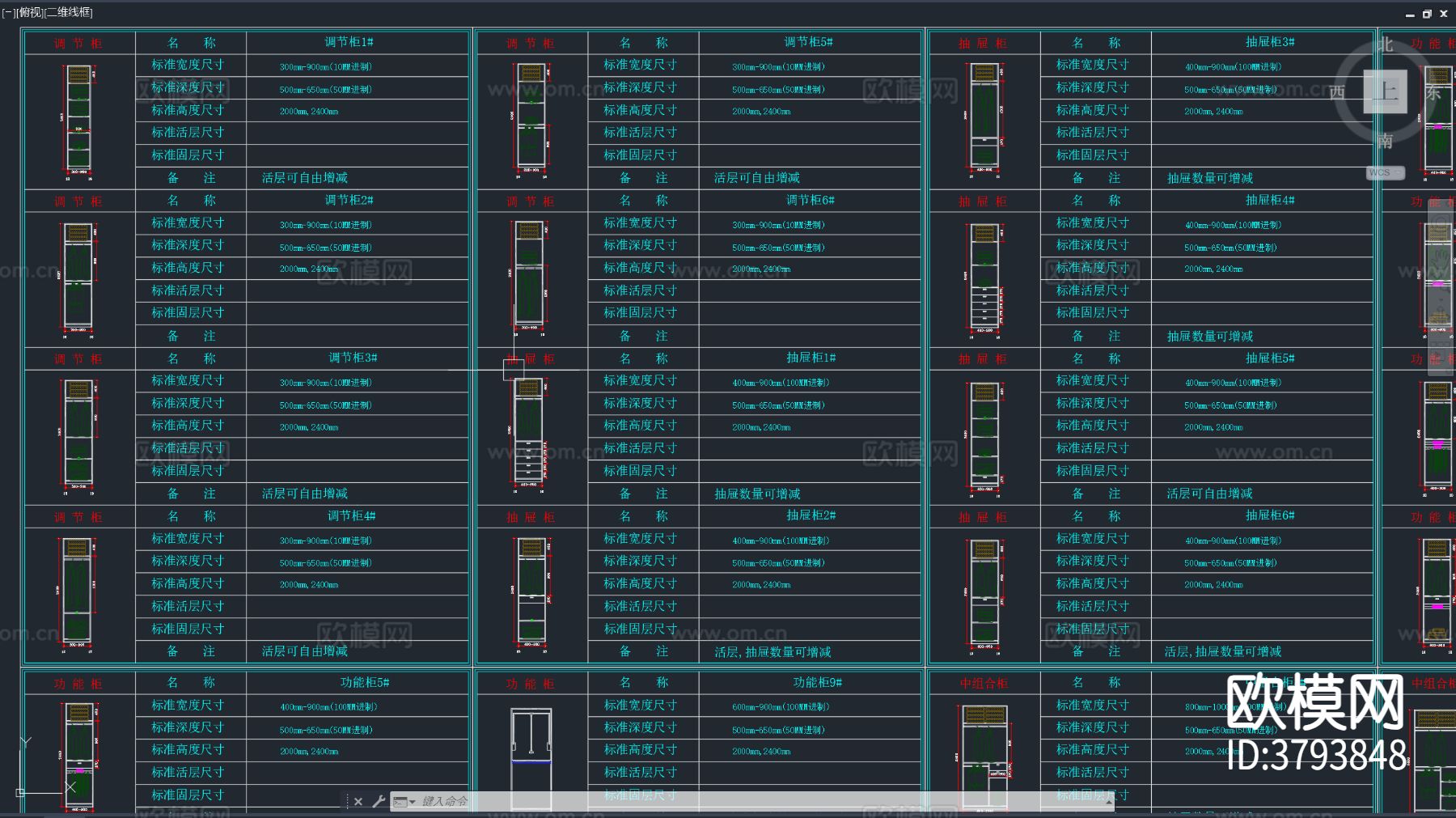This screenshot has height=818, width=1456.
Task: Open the 俯视 view controls menu
Action: [28, 12]
